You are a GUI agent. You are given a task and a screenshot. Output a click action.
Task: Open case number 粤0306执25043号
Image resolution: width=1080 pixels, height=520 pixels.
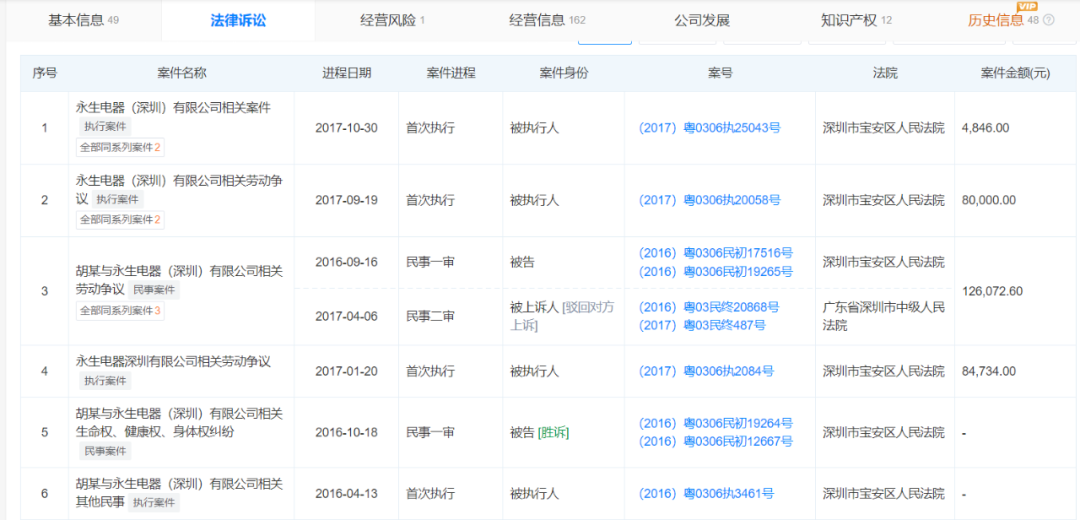click(709, 128)
